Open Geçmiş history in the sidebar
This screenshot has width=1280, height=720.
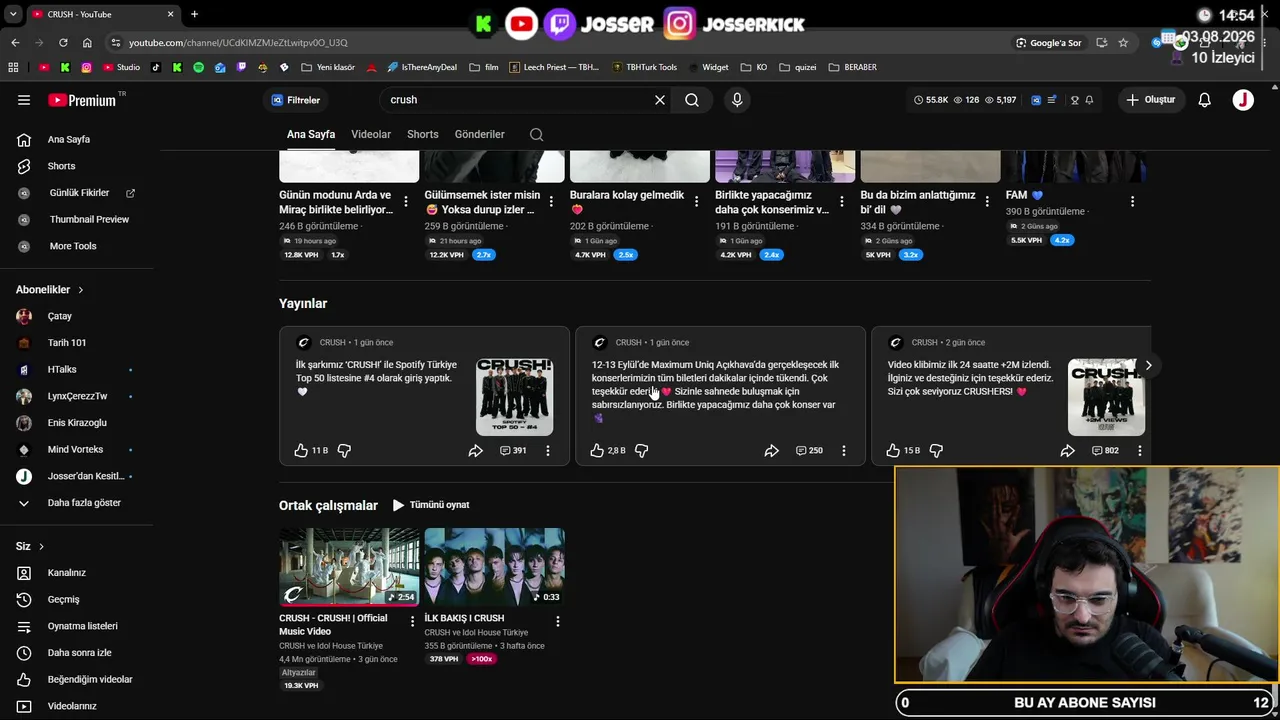[78, 600]
